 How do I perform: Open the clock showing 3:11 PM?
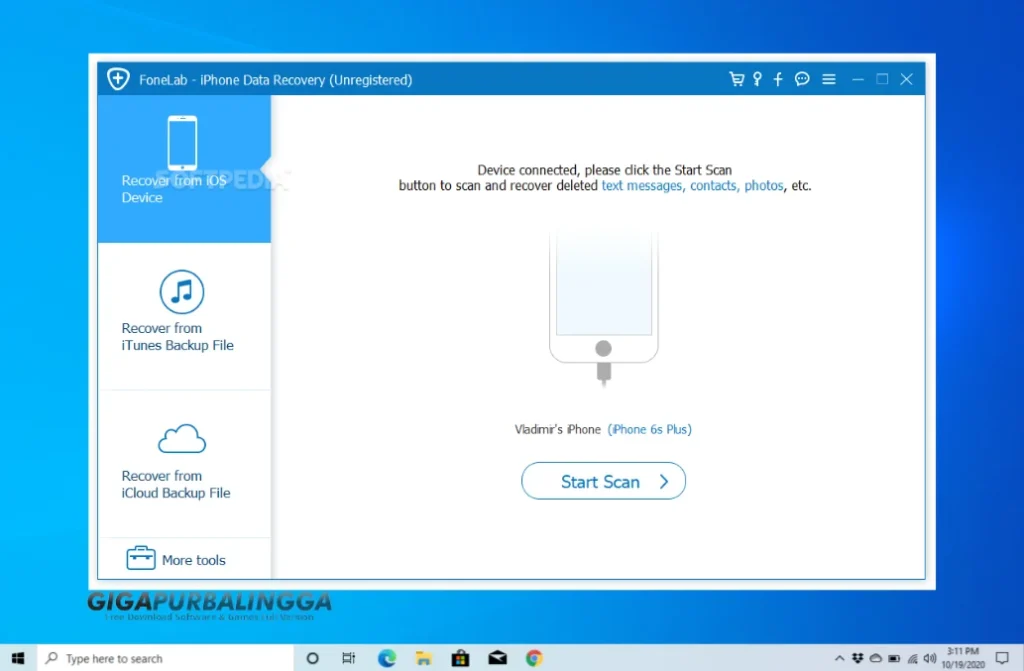tap(962, 657)
